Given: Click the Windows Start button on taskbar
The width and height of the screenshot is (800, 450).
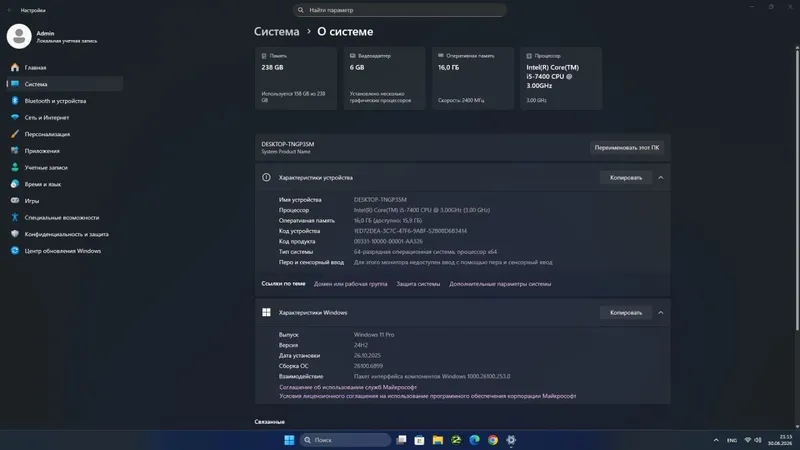Looking at the screenshot, I should (289, 440).
